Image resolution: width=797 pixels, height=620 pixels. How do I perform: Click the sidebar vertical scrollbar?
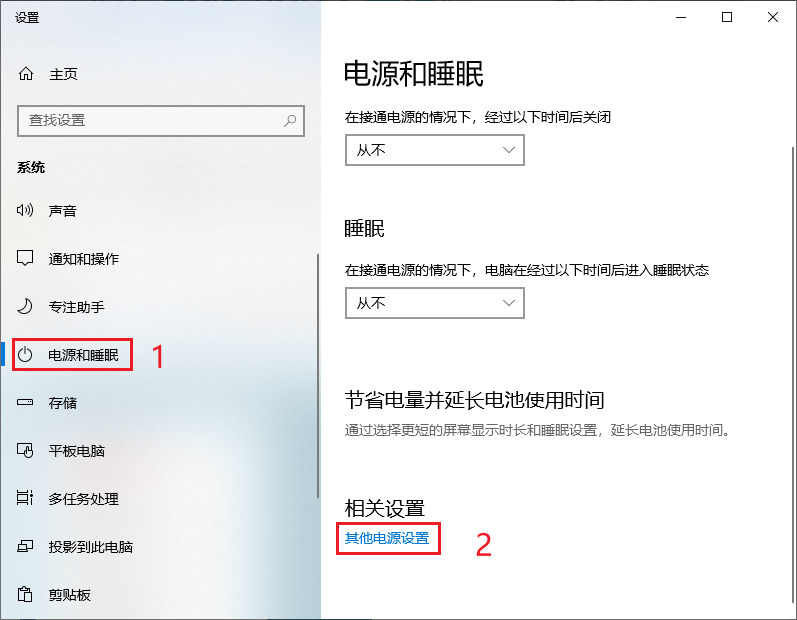pyautogui.click(x=318, y=376)
